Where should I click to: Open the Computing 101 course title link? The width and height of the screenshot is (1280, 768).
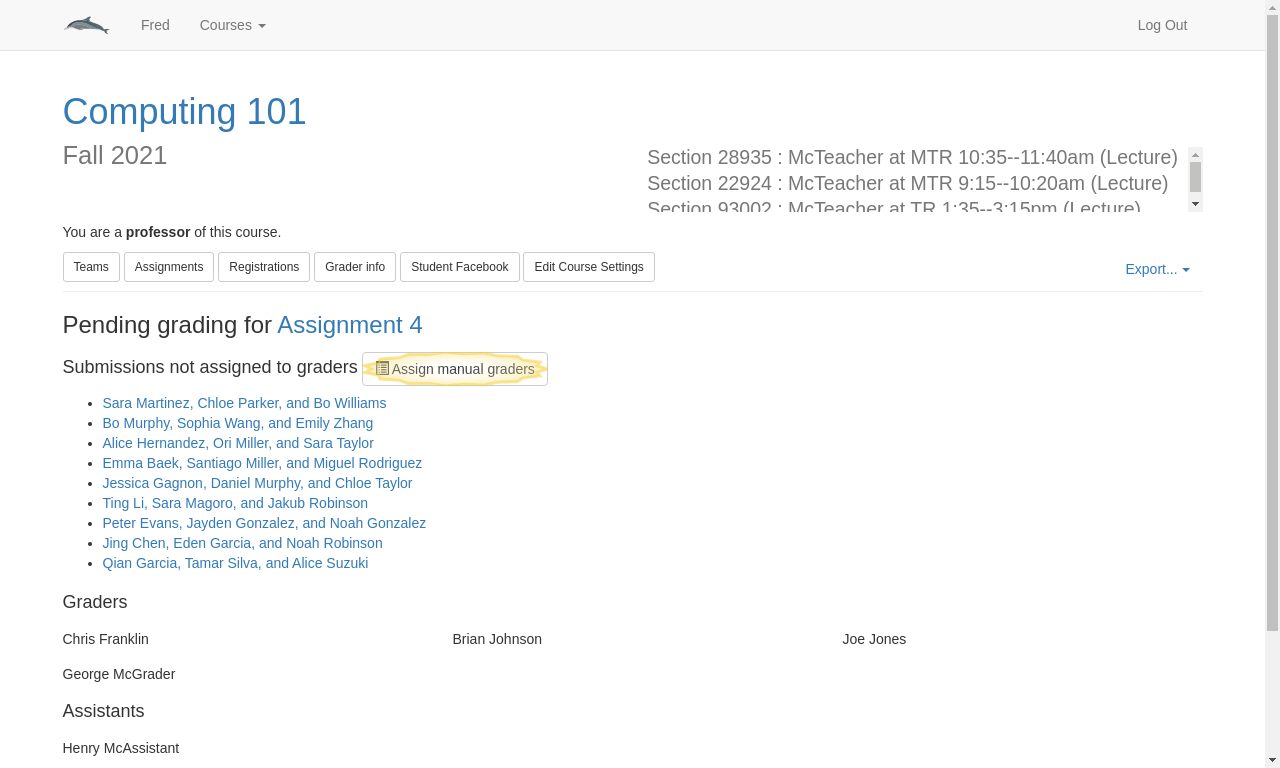click(x=184, y=111)
